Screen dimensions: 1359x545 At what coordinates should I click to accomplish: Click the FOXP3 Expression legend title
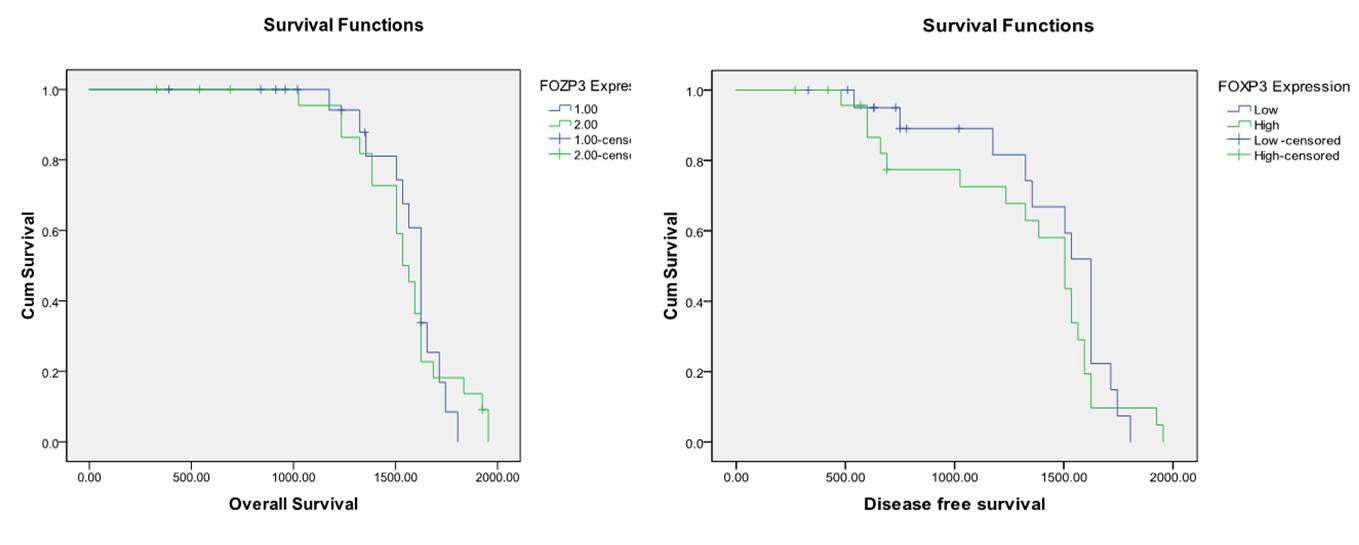(1283, 87)
